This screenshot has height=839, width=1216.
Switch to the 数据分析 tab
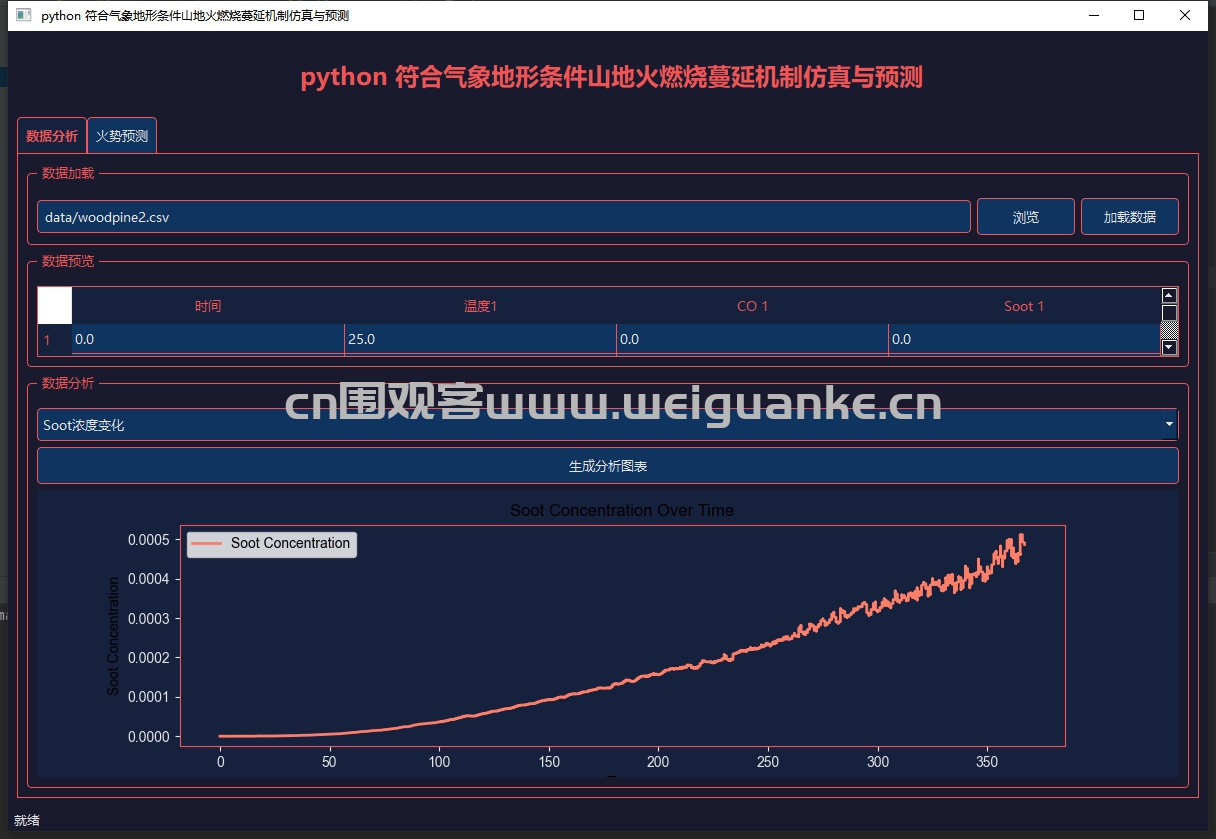[x=52, y=136]
